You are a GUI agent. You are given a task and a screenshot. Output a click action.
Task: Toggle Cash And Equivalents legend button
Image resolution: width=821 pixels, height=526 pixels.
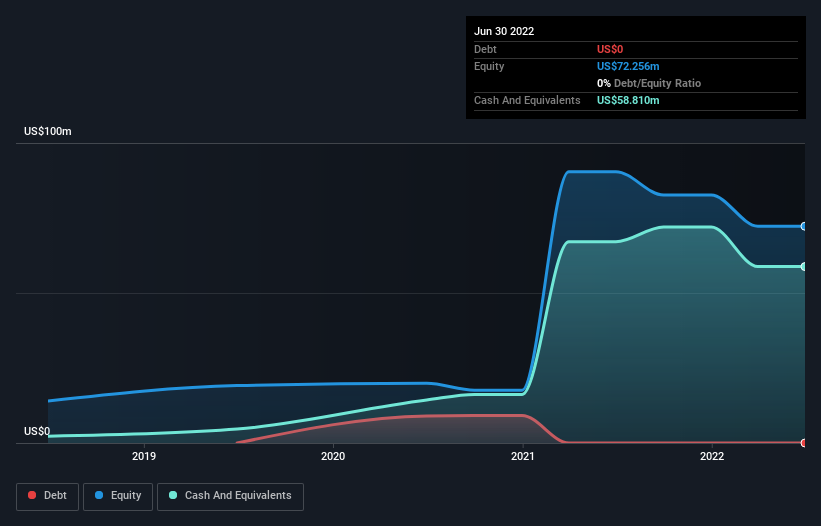click(x=230, y=496)
